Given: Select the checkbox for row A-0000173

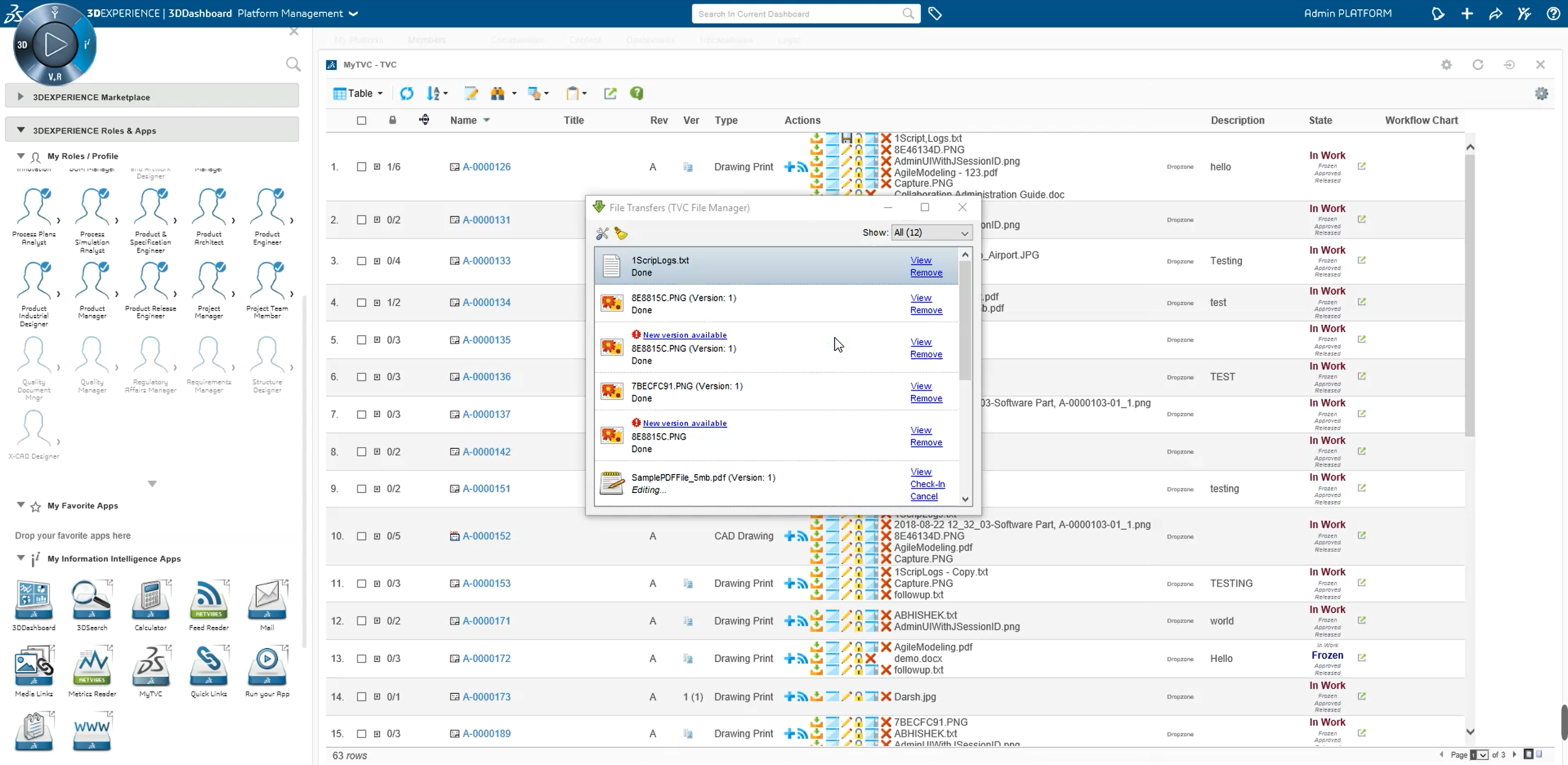Looking at the screenshot, I should [x=362, y=697].
